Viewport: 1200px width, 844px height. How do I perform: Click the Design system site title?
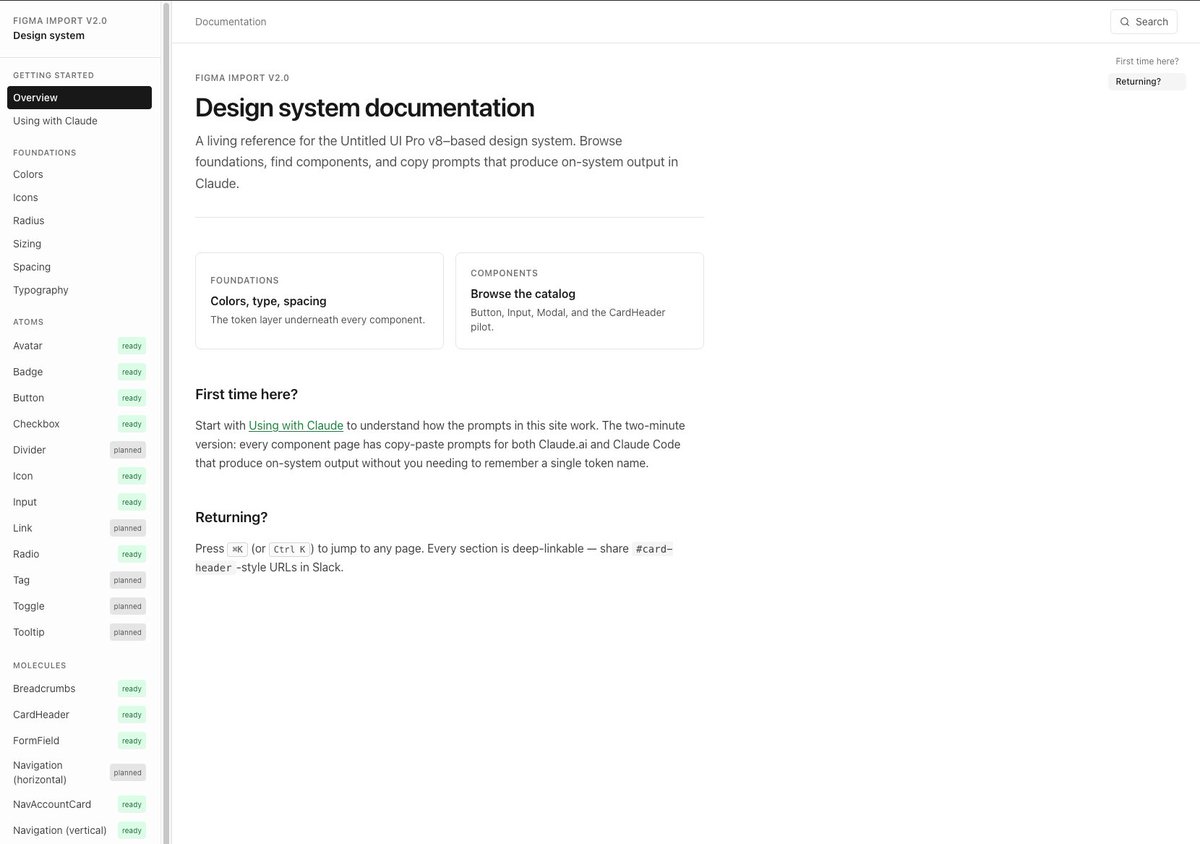tap(49, 36)
